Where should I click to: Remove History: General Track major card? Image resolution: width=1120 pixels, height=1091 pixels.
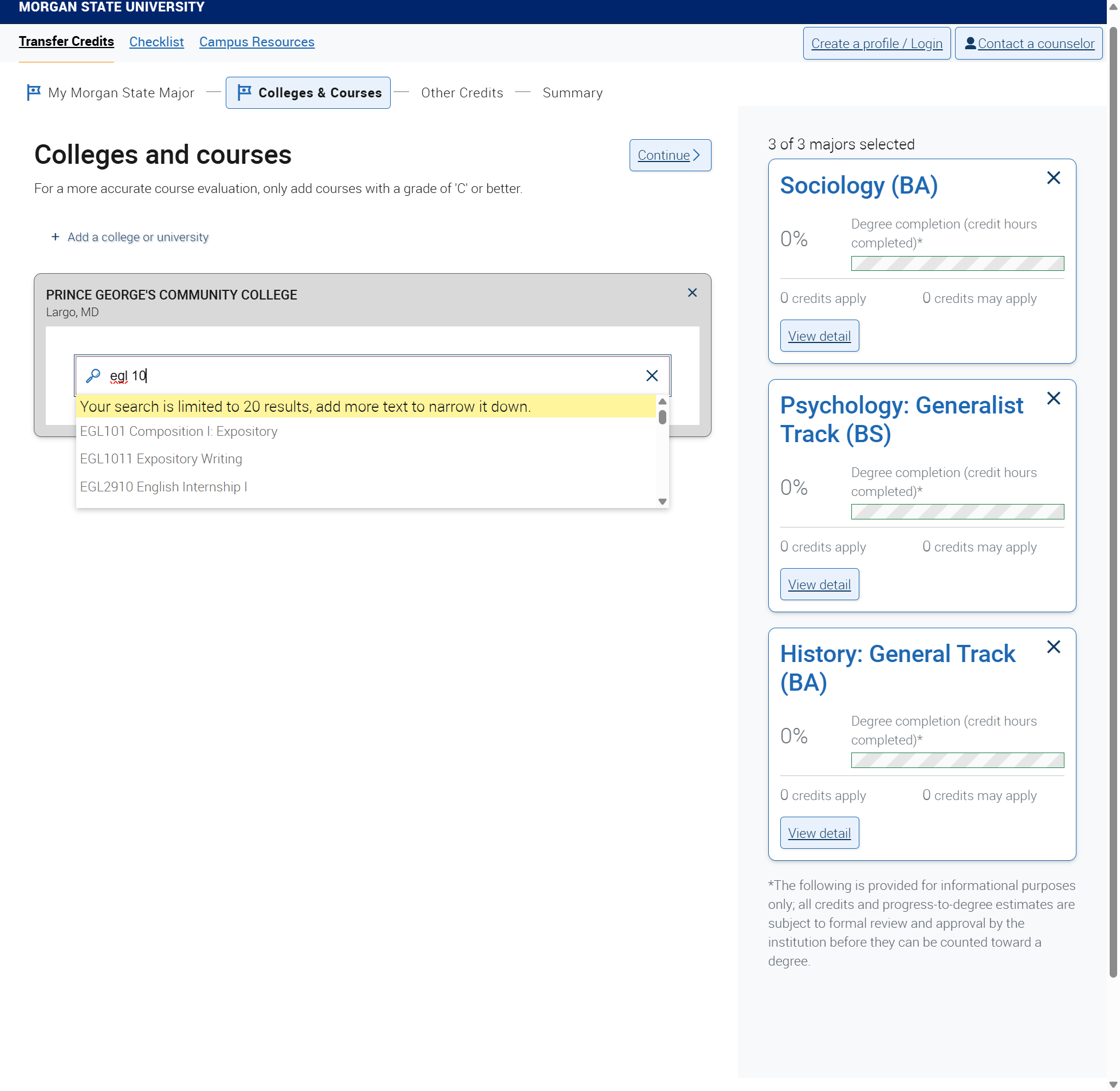pos(1053,647)
